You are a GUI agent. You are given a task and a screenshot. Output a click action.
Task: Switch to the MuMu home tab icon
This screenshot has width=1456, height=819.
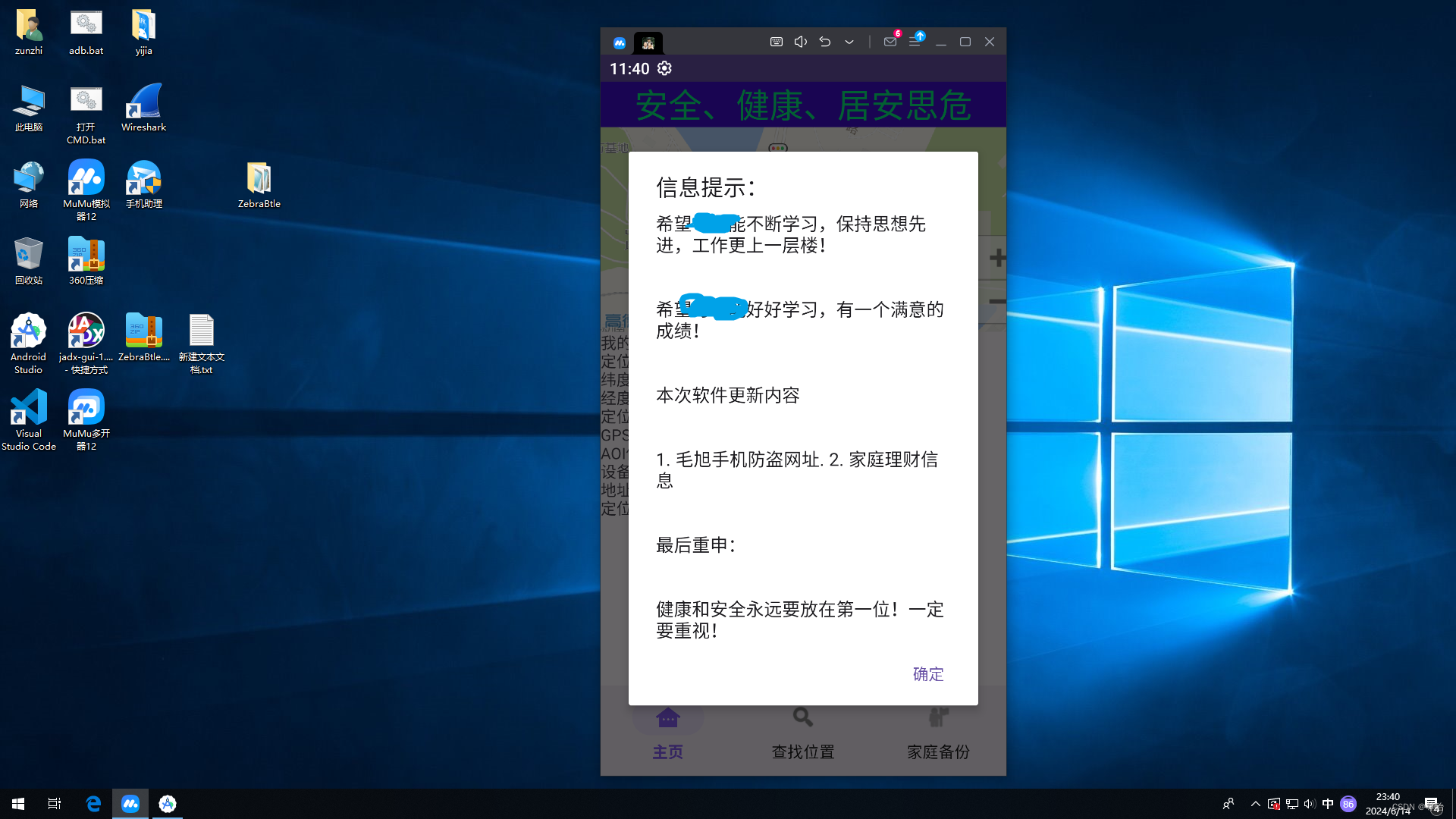tap(620, 42)
